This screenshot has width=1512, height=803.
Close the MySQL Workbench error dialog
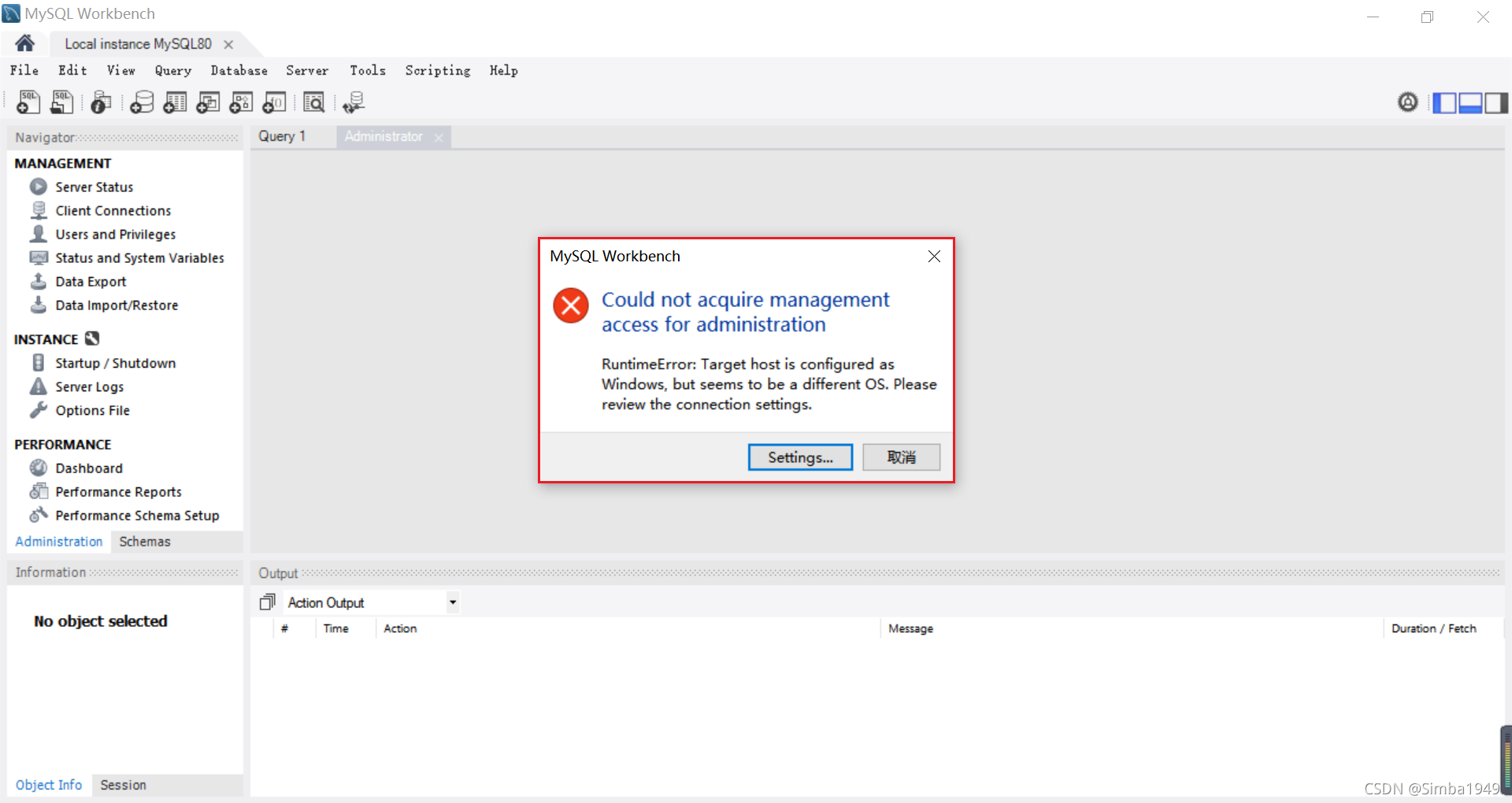click(x=934, y=256)
